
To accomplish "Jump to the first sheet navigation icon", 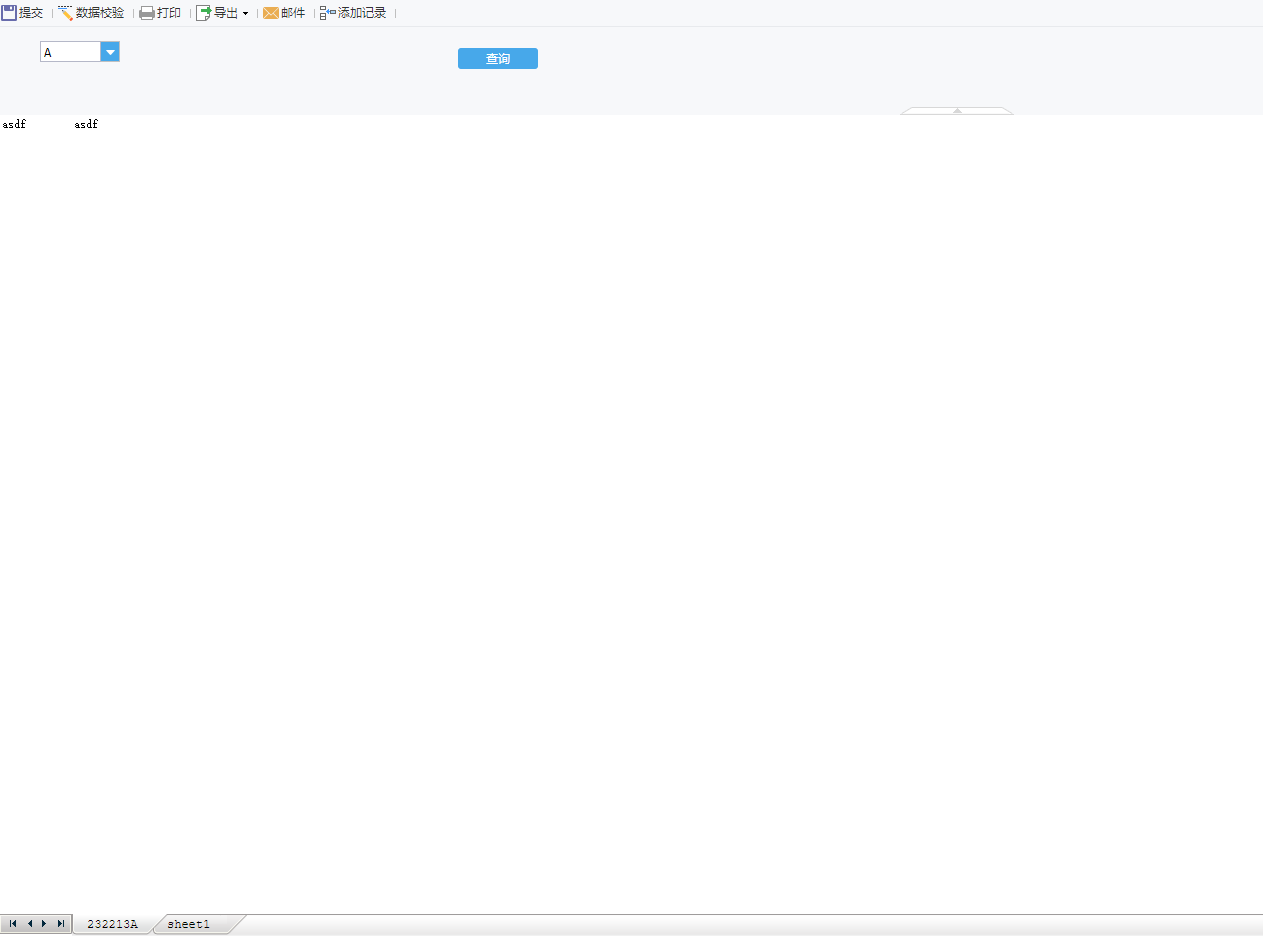I will coord(11,923).
